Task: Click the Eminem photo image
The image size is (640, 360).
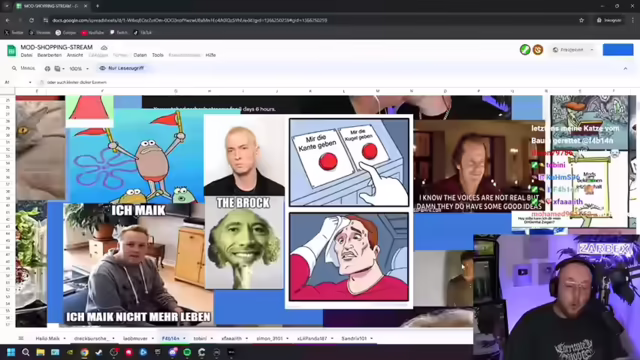Action: coord(244,156)
